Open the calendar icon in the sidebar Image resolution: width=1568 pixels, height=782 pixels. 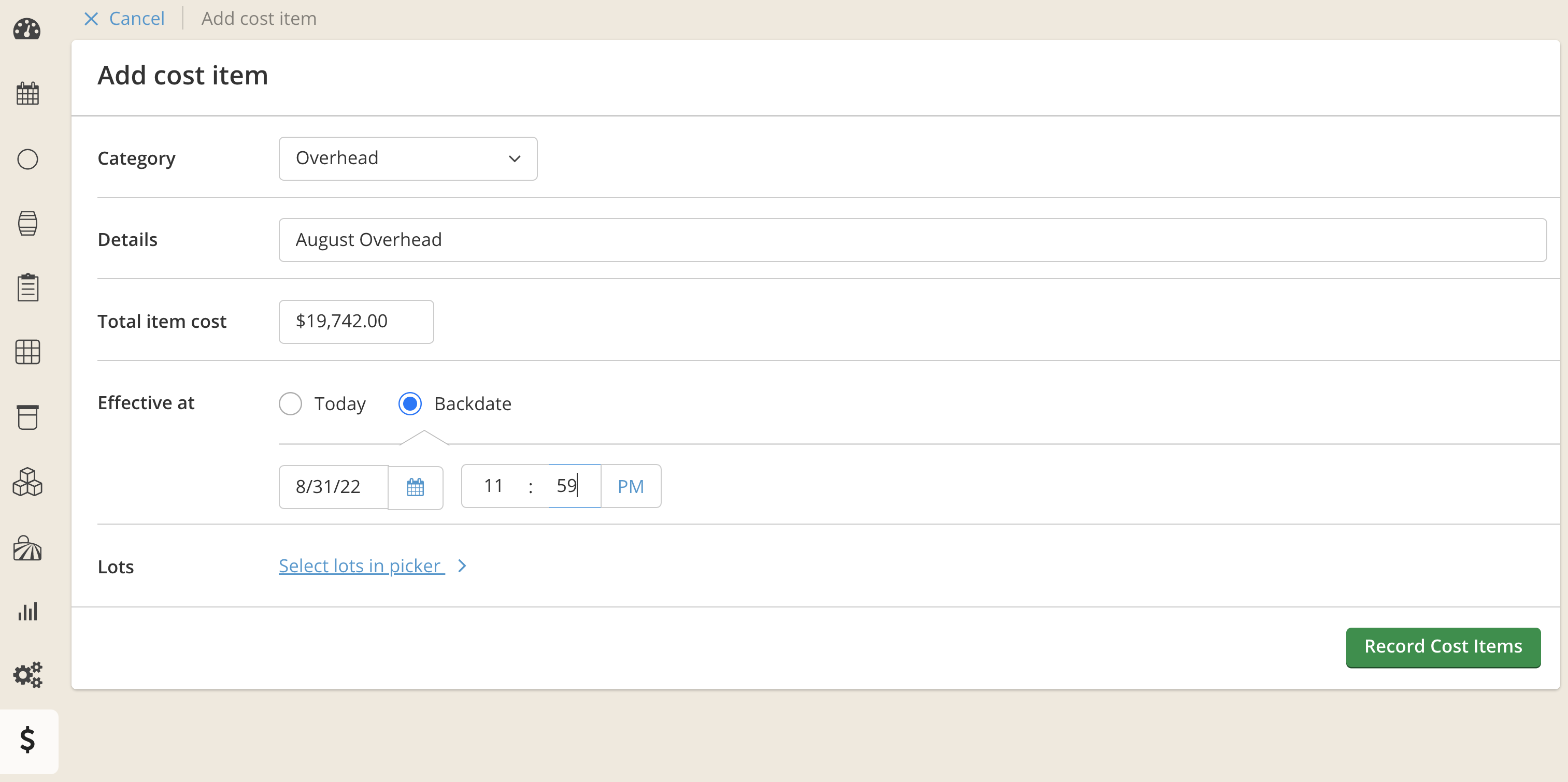pyautogui.click(x=27, y=94)
